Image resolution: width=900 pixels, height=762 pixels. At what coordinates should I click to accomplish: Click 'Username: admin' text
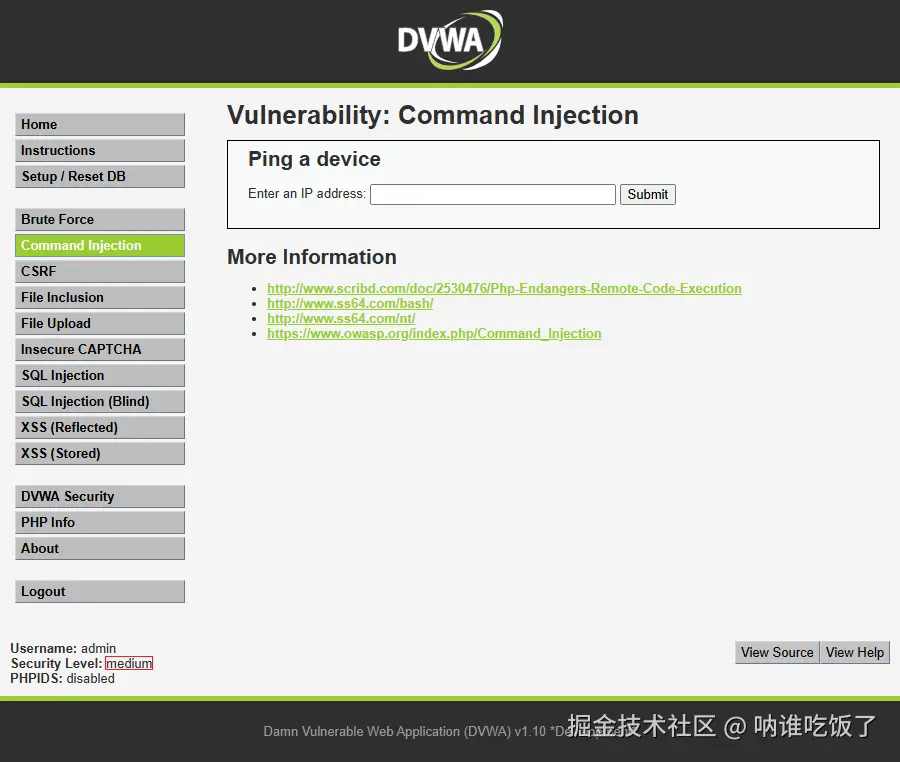pos(63,648)
